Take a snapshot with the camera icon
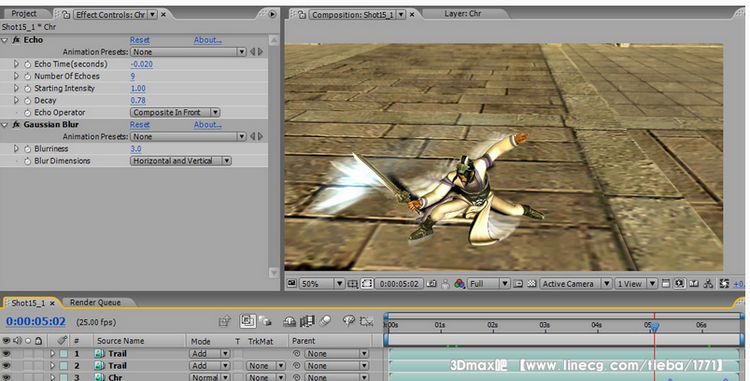Viewport: 750px width, 381px height. click(x=431, y=283)
